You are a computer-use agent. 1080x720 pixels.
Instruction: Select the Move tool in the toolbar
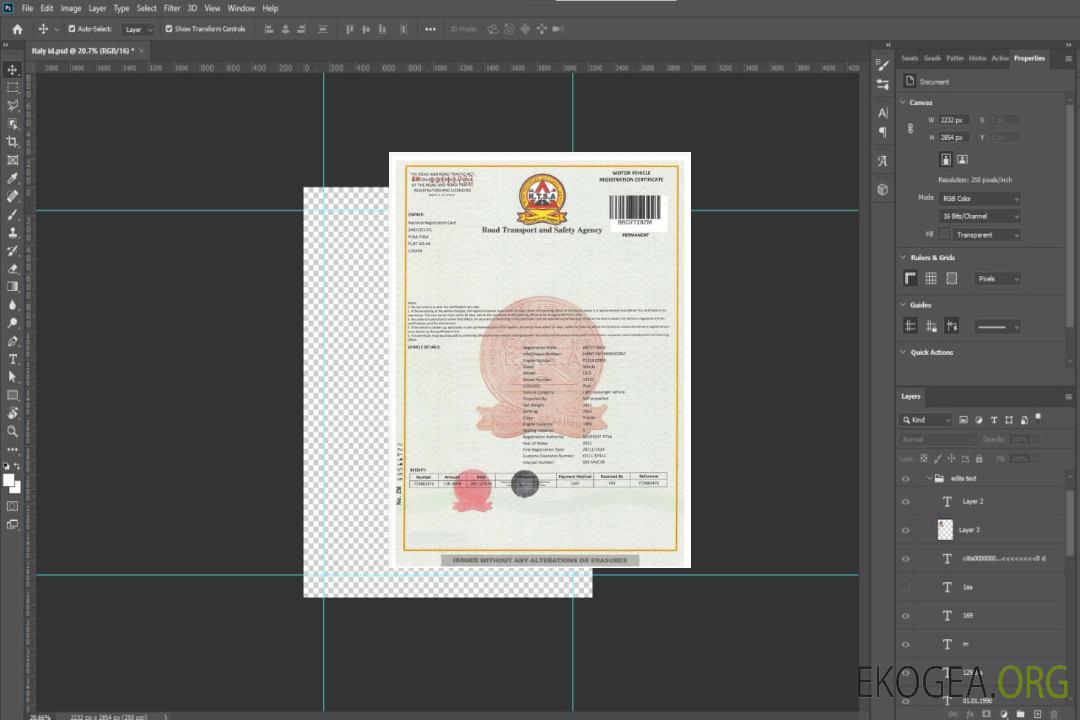pos(13,70)
